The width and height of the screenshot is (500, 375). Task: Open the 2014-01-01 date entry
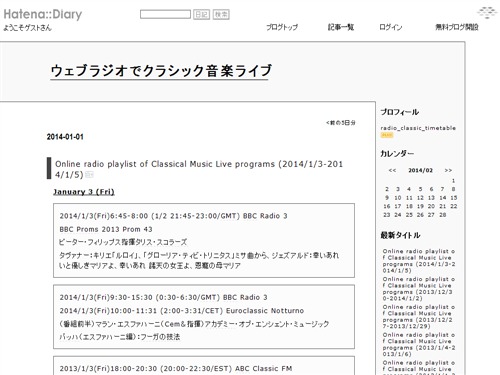tap(65, 137)
